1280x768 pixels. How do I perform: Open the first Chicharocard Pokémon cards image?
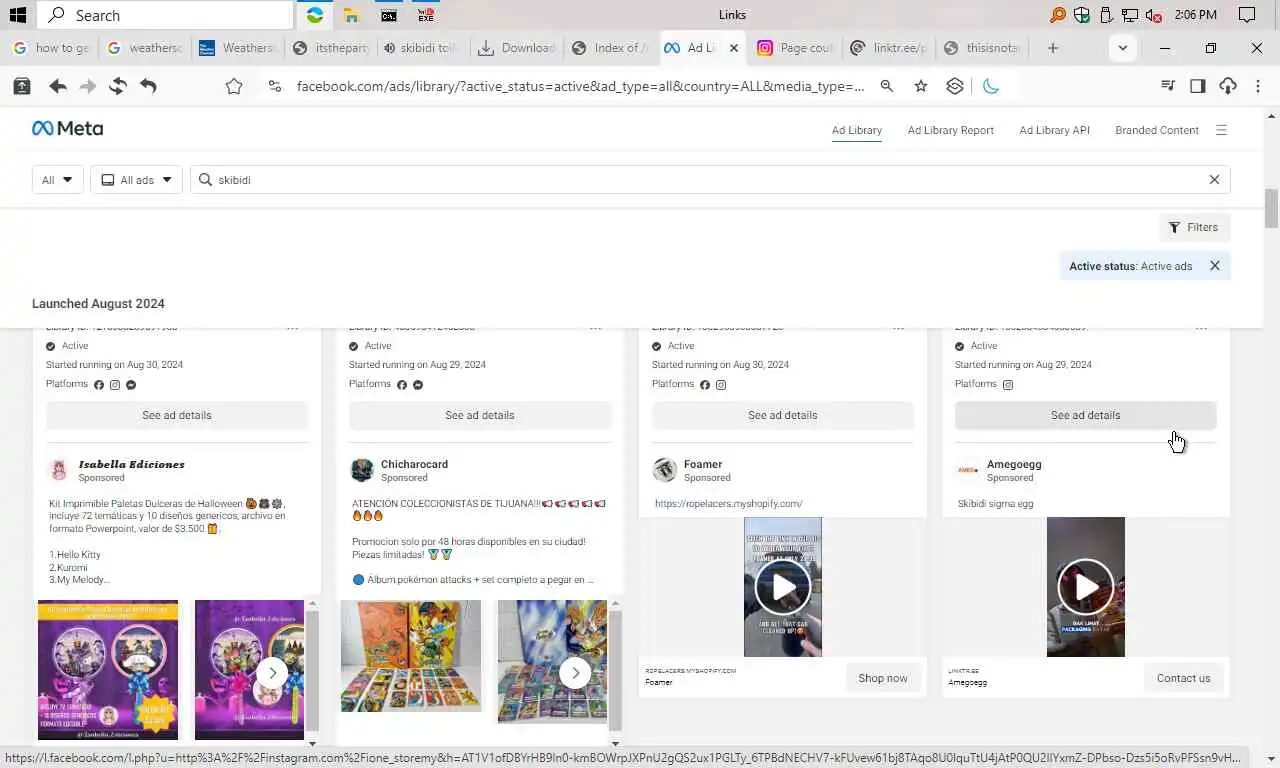411,656
